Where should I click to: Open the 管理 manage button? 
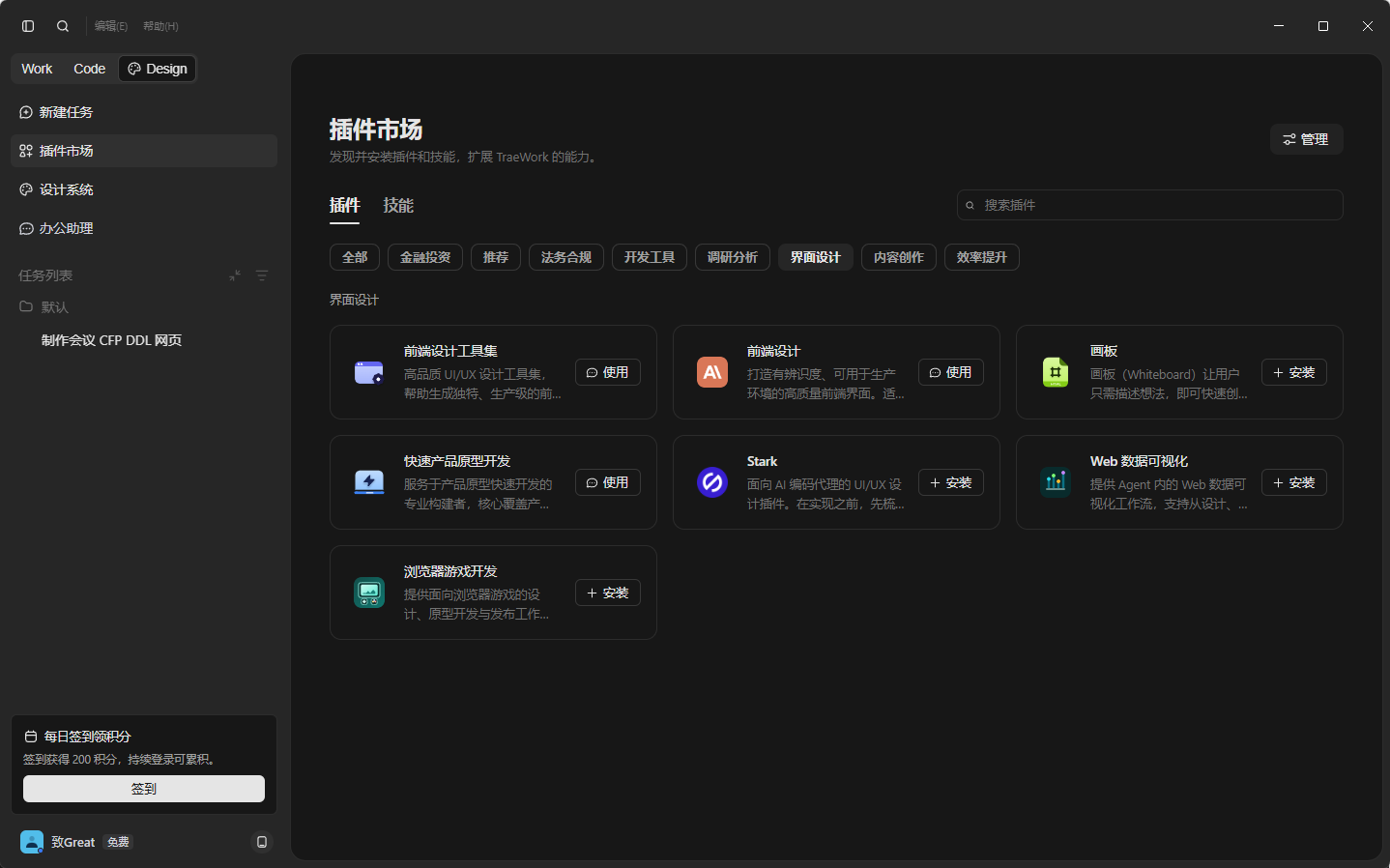pos(1306,139)
